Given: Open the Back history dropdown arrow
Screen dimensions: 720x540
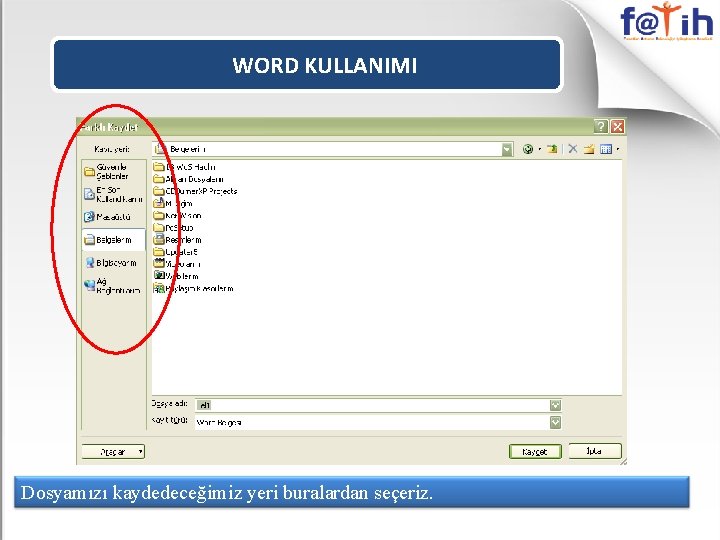Looking at the screenshot, I should coord(540,149).
